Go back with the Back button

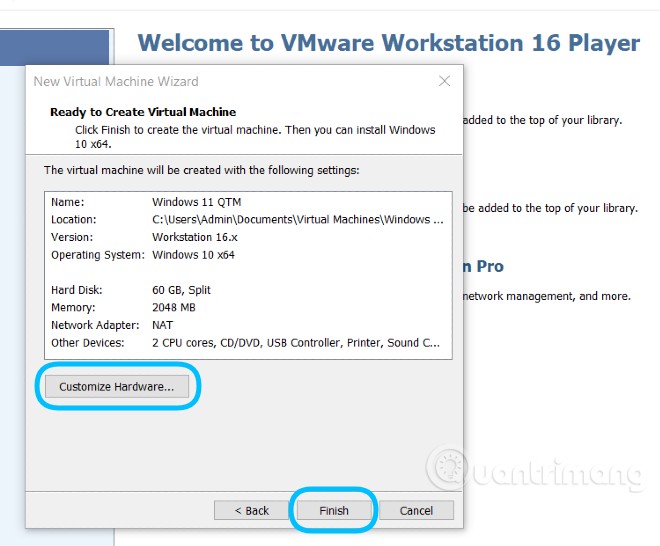point(251,511)
